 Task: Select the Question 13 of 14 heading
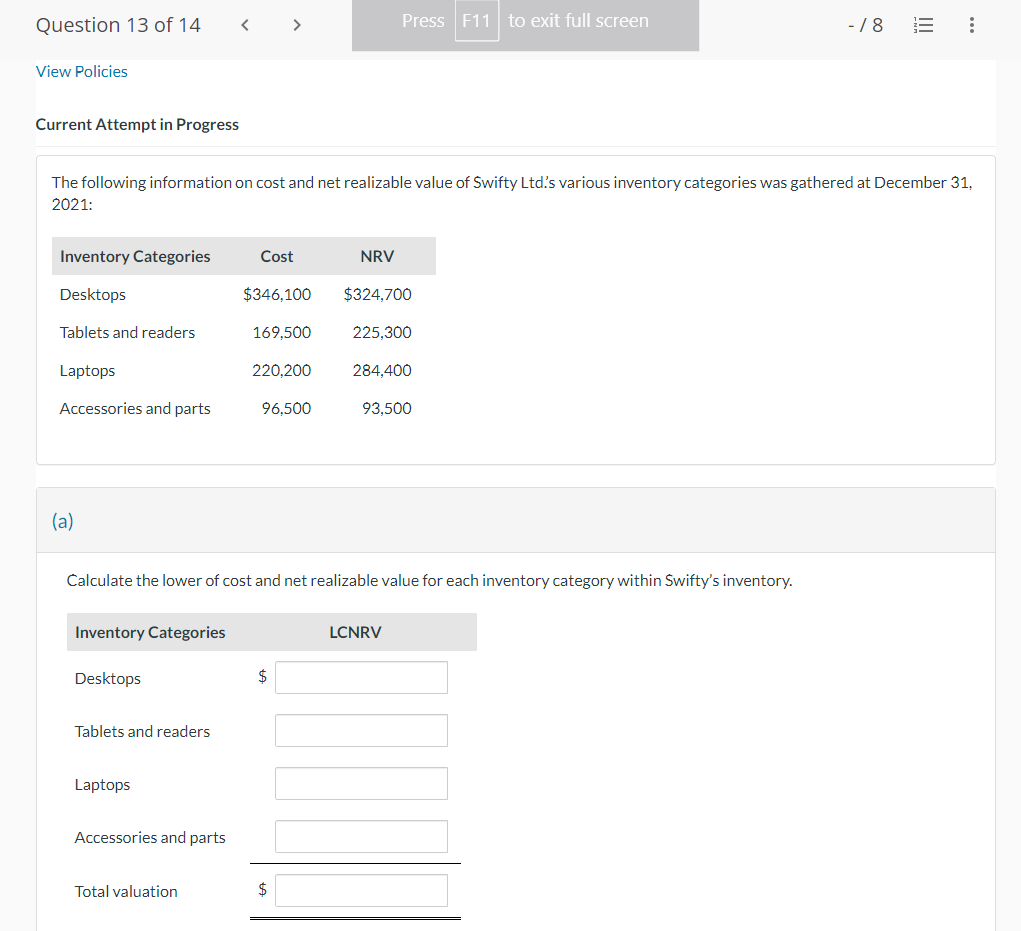coord(118,25)
